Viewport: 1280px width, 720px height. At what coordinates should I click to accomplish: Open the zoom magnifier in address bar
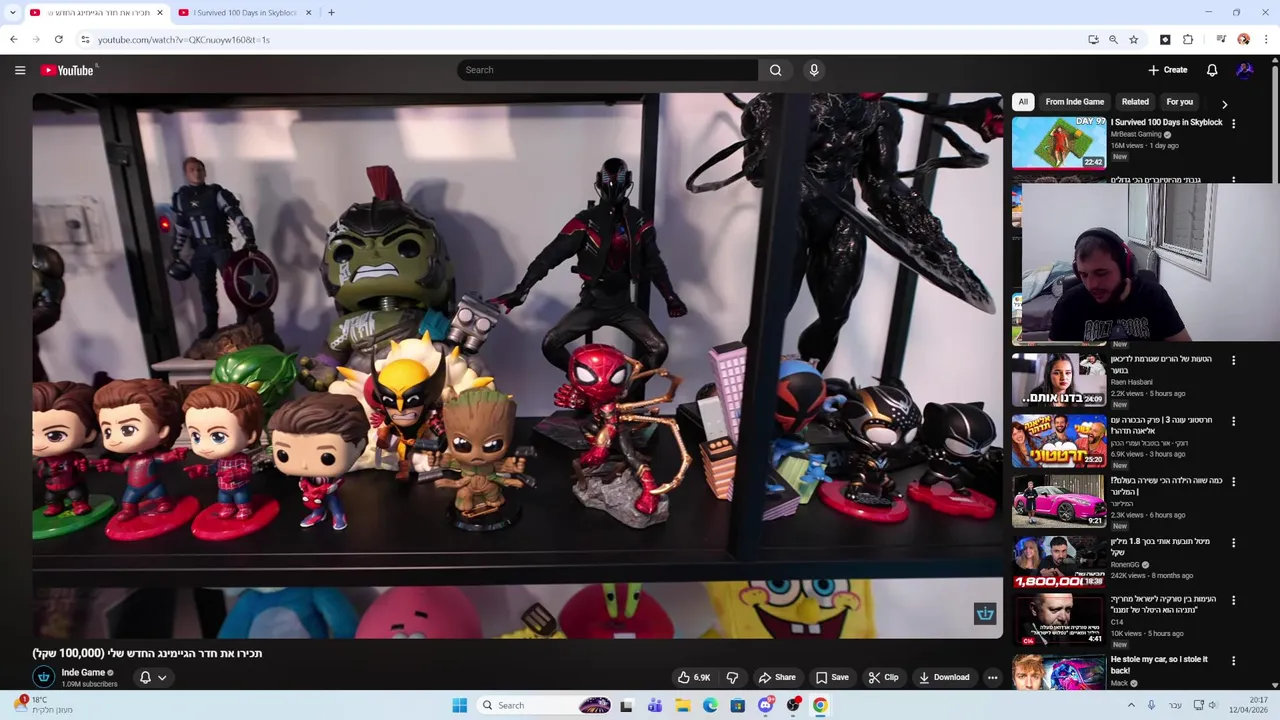coord(1113,40)
